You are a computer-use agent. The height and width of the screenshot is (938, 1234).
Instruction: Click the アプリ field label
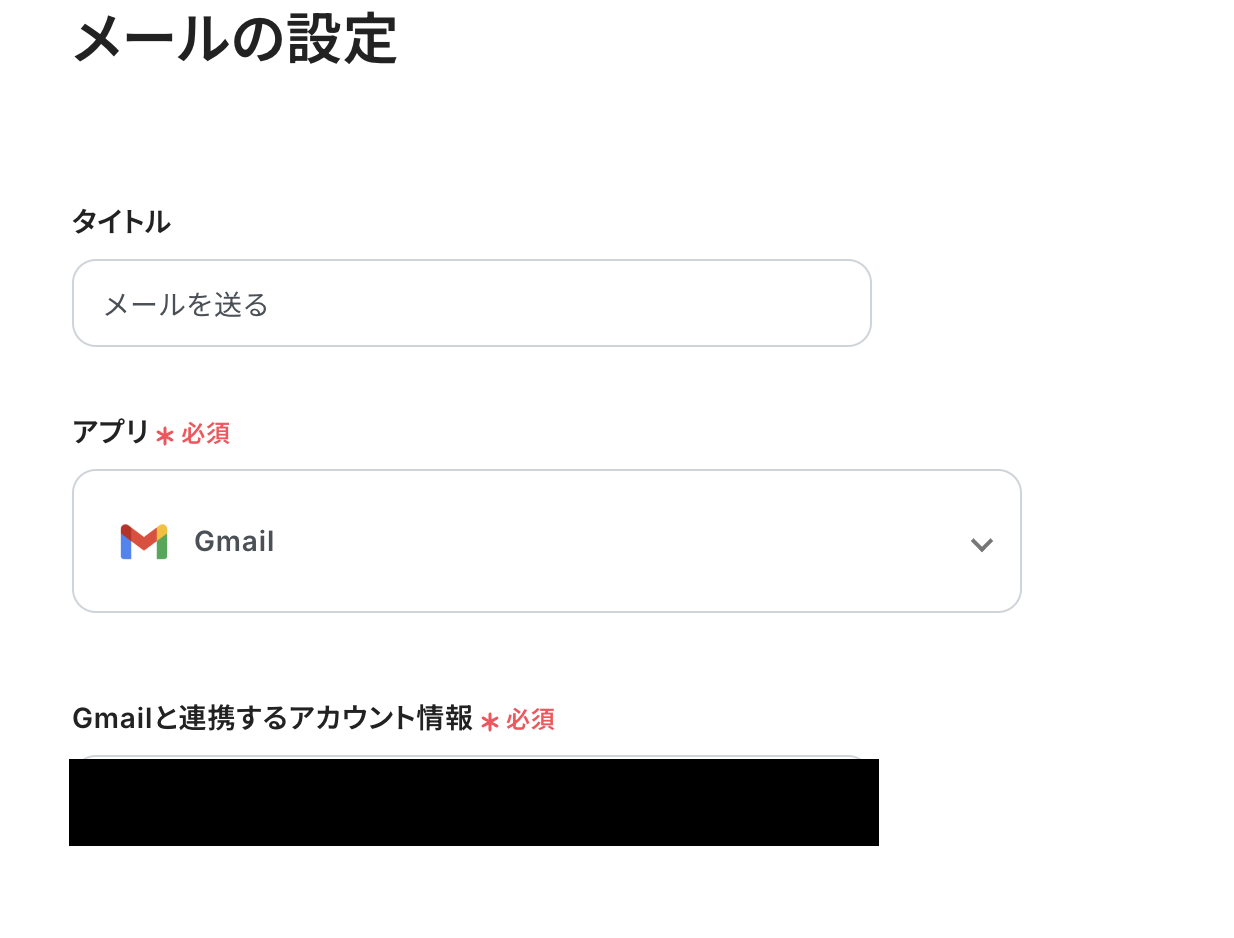[110, 433]
